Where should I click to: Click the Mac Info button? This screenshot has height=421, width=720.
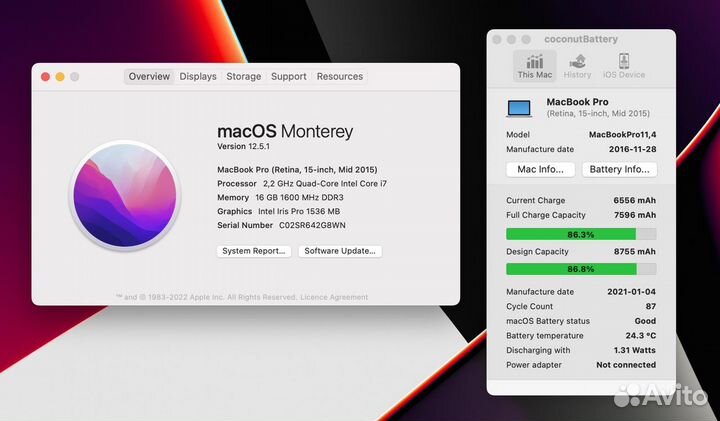tap(540, 169)
